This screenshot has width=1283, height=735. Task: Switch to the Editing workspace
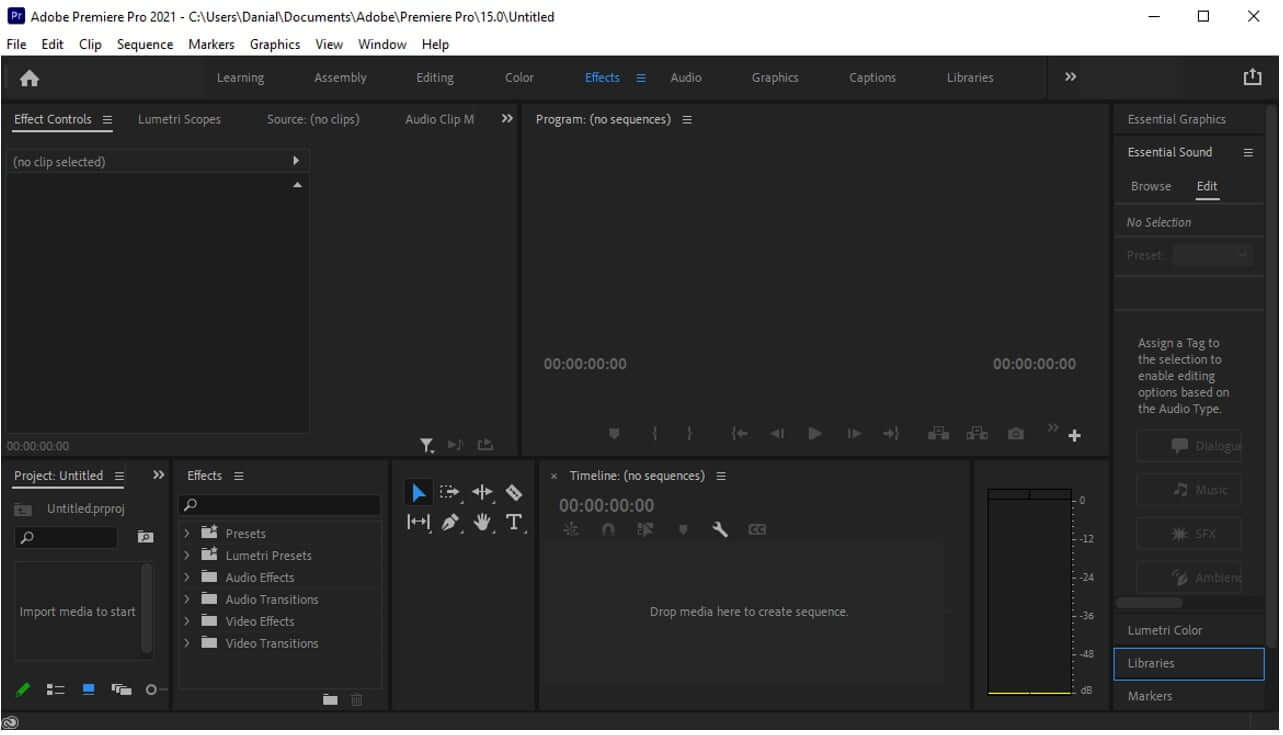tap(435, 78)
